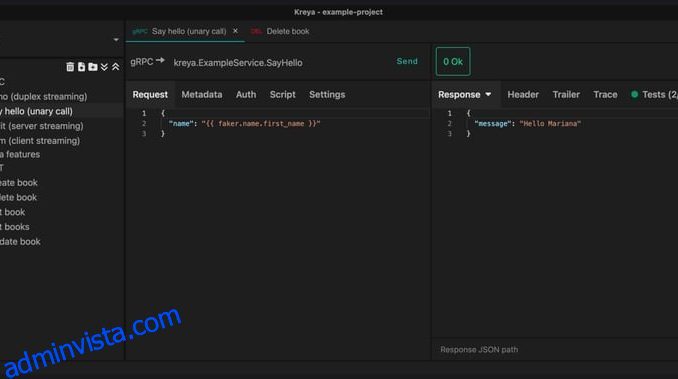
Task: Send the gRPC request
Action: point(407,61)
